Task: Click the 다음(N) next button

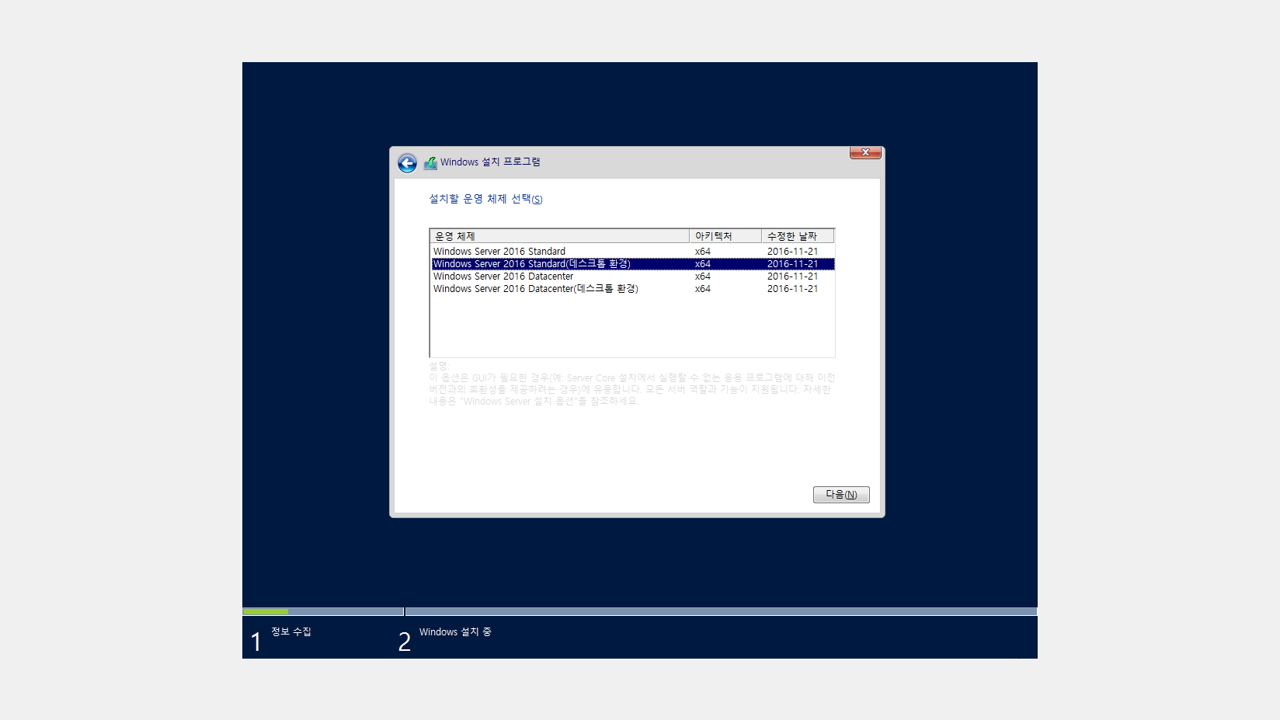Action: coord(841,495)
